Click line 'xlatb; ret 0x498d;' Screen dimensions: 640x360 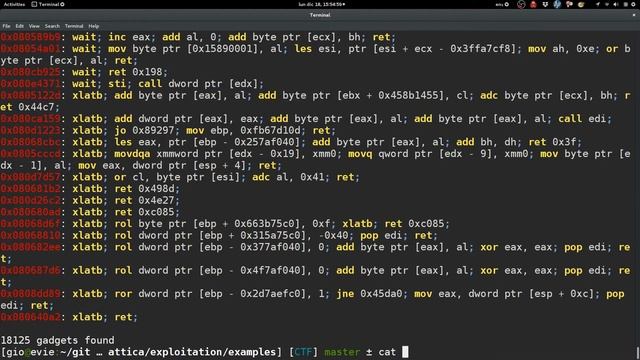click(x=126, y=189)
